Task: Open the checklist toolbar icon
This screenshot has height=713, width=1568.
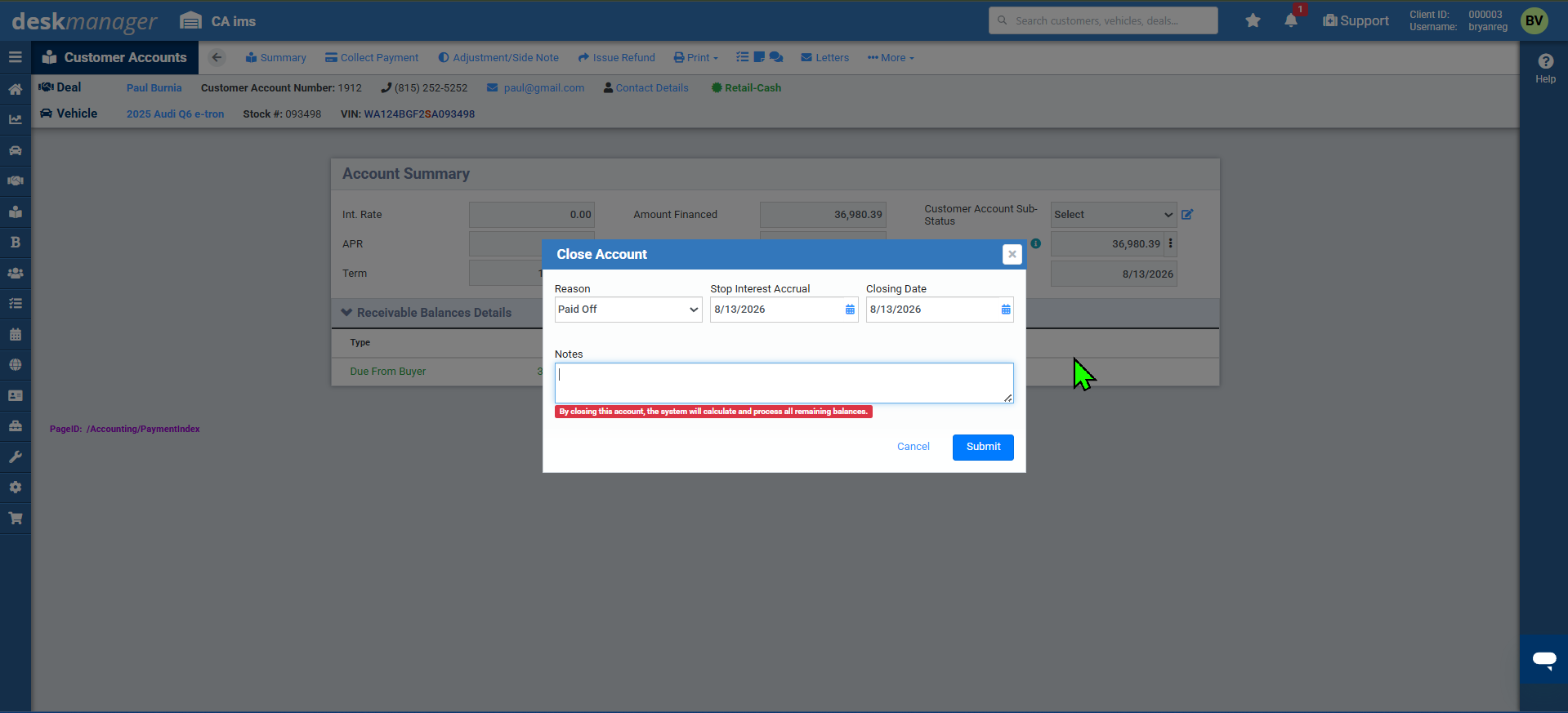Action: 742,57
